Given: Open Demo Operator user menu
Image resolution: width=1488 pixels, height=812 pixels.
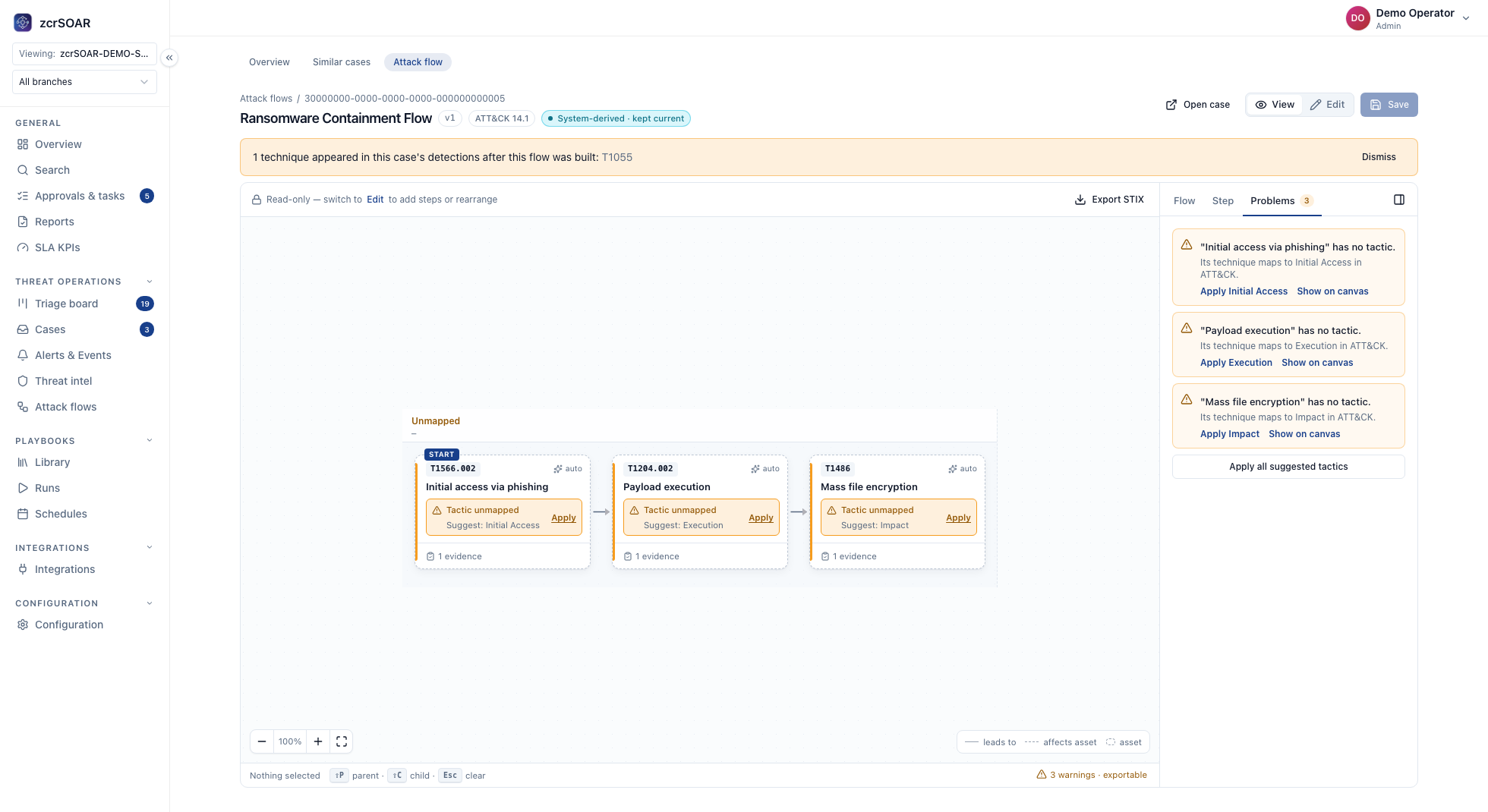Looking at the screenshot, I should tap(1408, 18).
